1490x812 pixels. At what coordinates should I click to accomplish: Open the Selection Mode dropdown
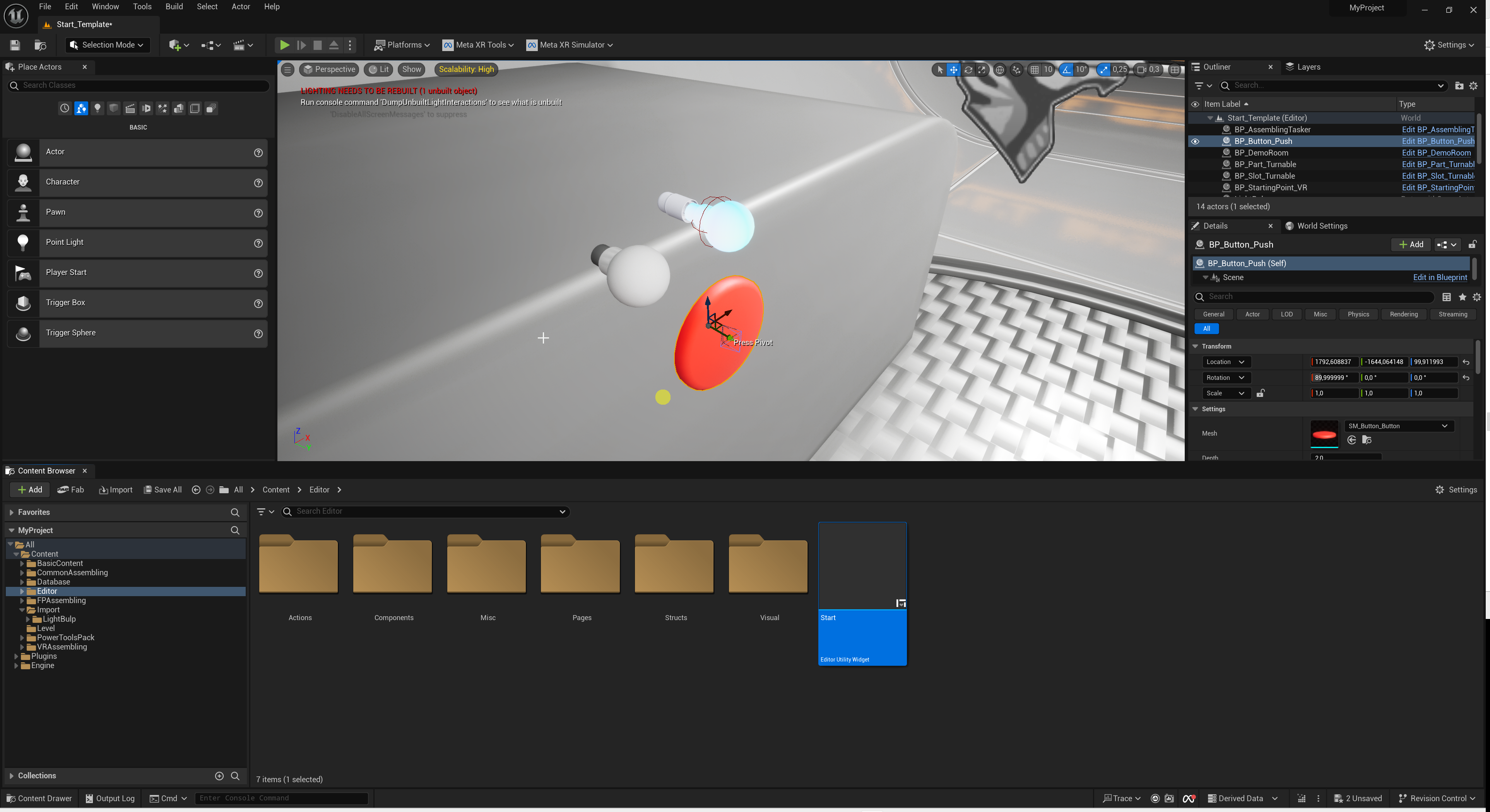pyautogui.click(x=107, y=44)
